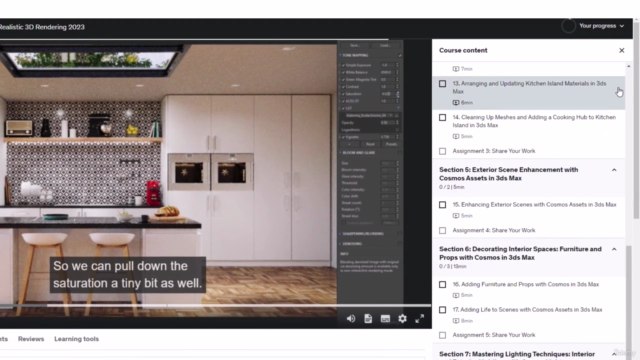The height and width of the screenshot is (360, 640).
Task: Switch to the Reviews tab
Action: 31,339
